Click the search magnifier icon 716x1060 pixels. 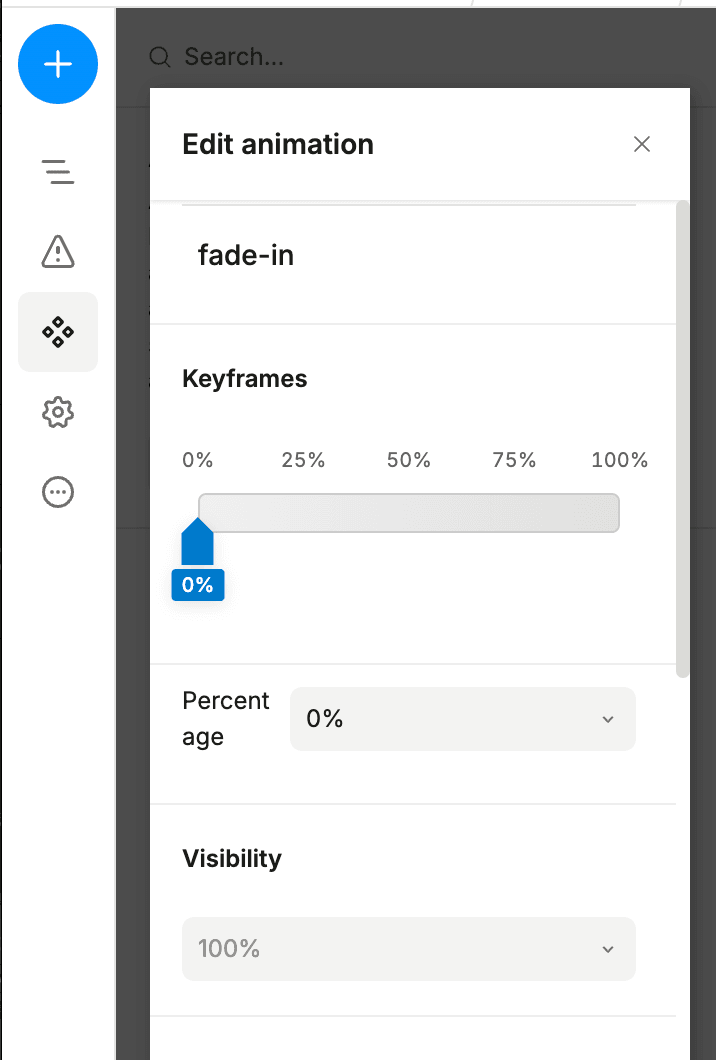(x=160, y=57)
